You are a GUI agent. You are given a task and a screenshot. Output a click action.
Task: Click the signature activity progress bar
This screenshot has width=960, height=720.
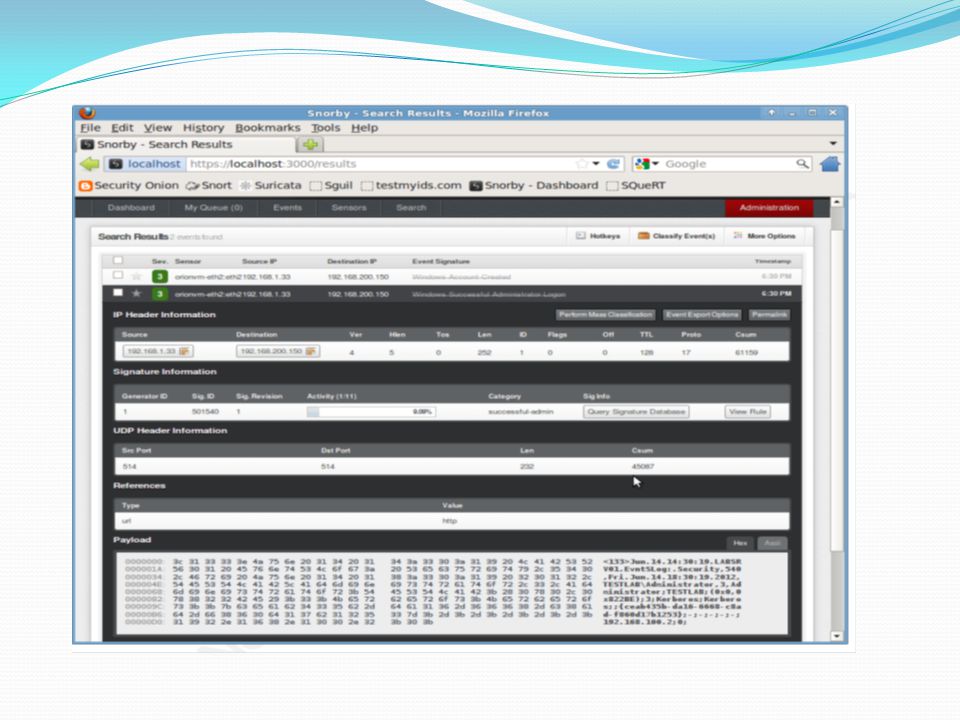pyautogui.click(x=370, y=411)
